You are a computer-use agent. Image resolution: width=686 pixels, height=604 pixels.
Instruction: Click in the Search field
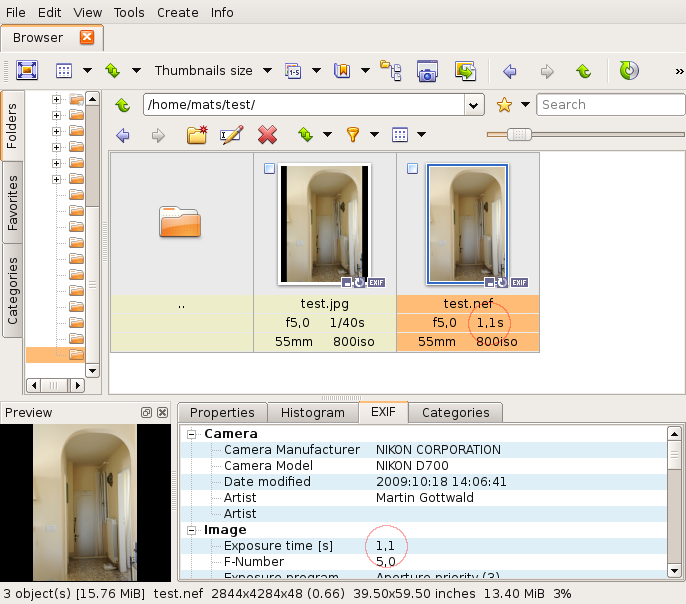point(611,105)
